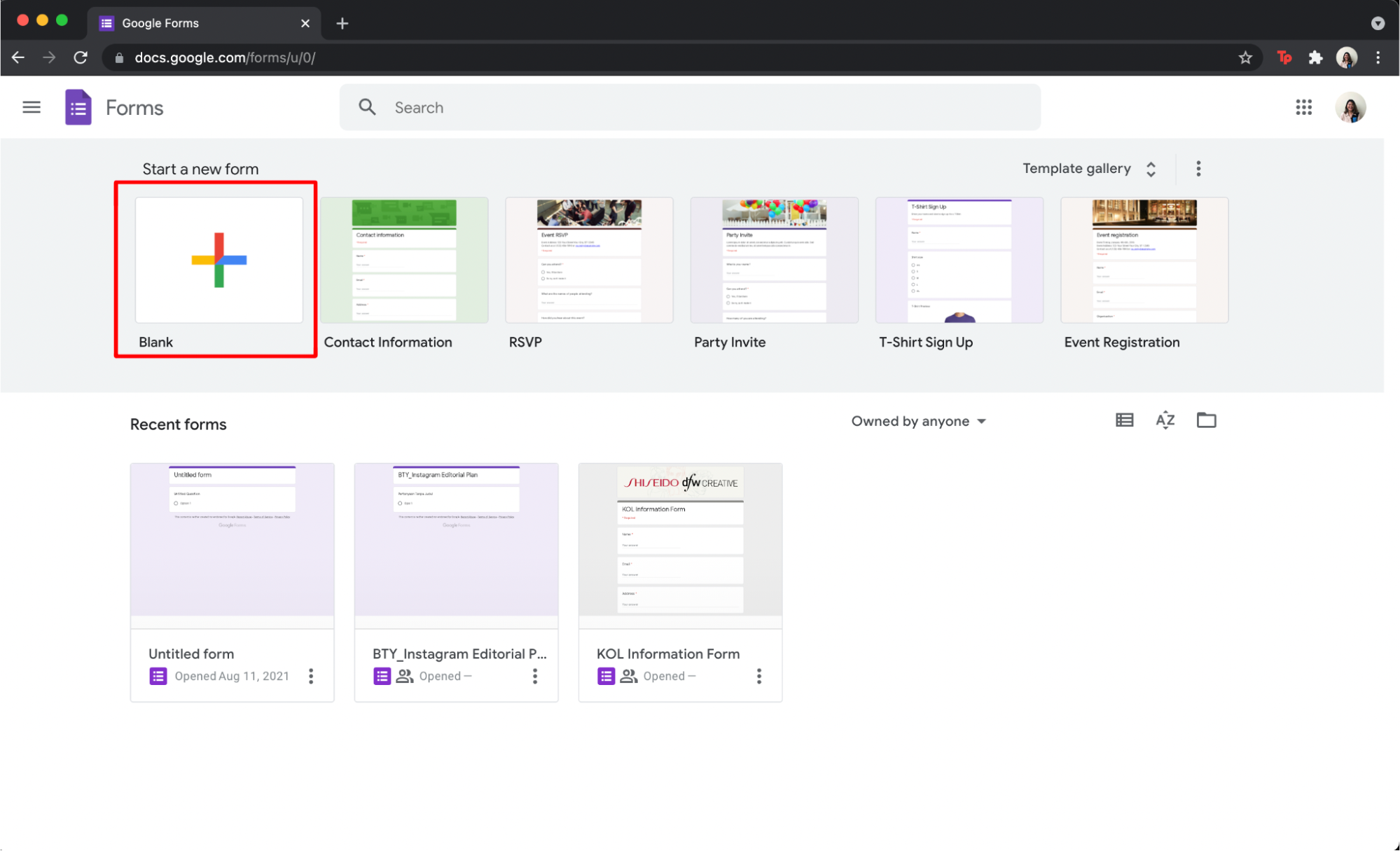Open the three-dot menu beside Template gallery
Viewport: 1400px width, 851px height.
pyautogui.click(x=1198, y=168)
